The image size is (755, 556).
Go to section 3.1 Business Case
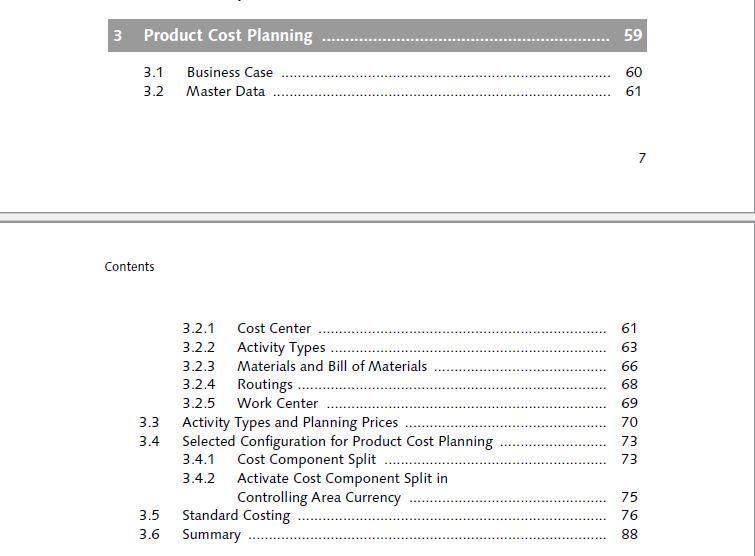[x=392, y=72]
